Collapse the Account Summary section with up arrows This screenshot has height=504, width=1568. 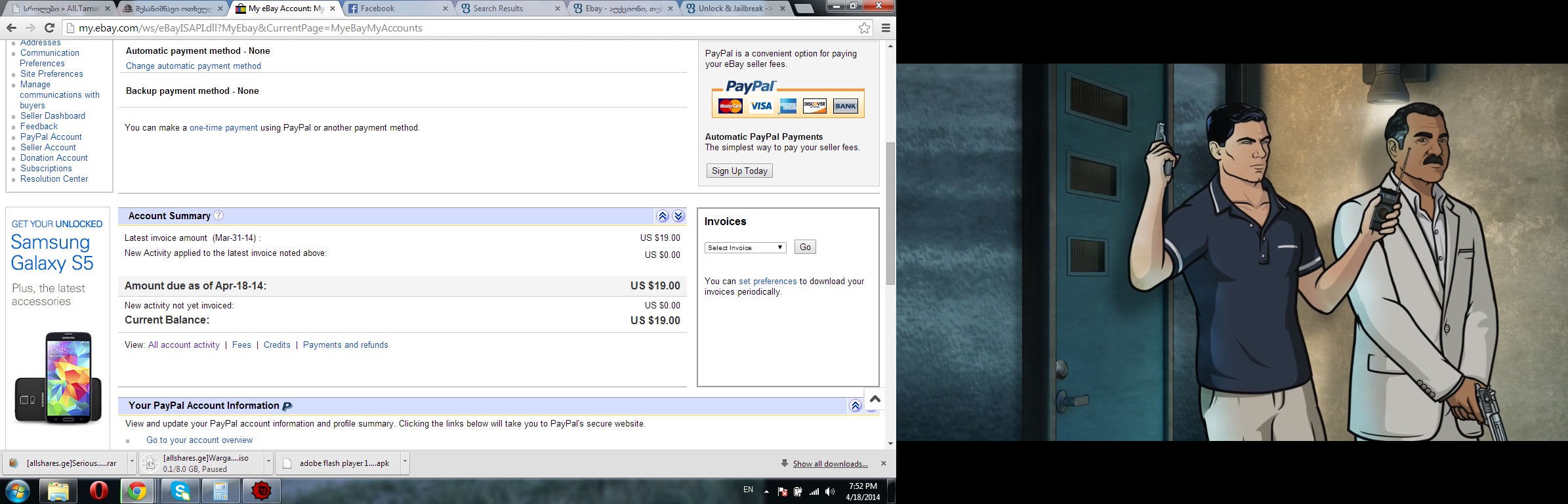point(663,216)
